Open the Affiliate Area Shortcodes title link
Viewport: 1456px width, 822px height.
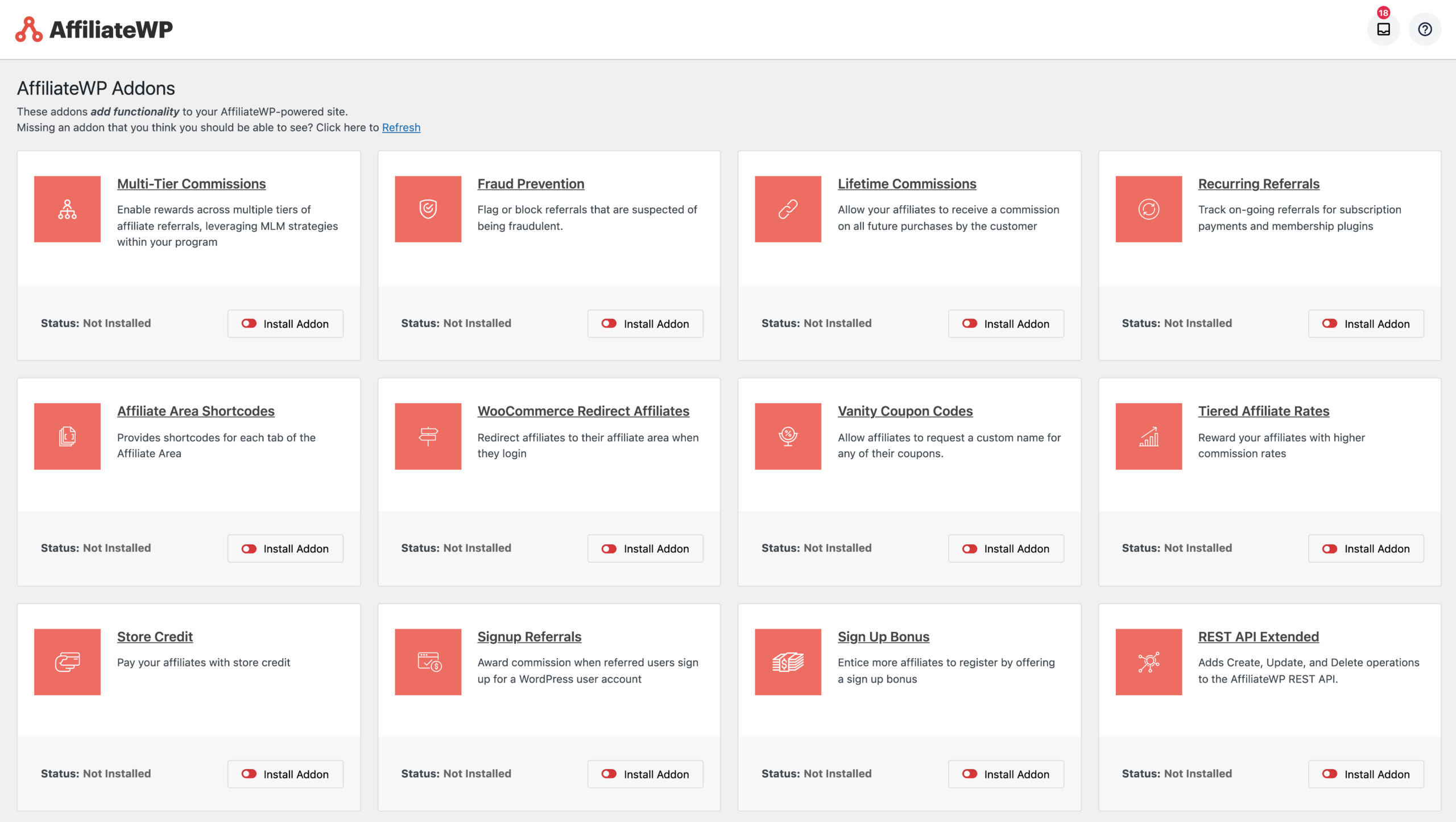coord(196,411)
